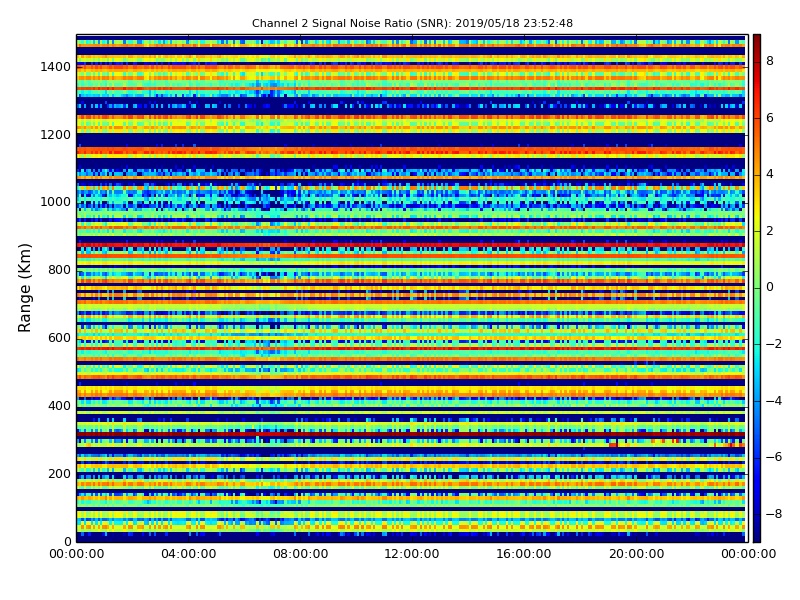Click the colorbar value 0 label
Image resolution: width=800 pixels, height=600 pixels.
[770, 287]
